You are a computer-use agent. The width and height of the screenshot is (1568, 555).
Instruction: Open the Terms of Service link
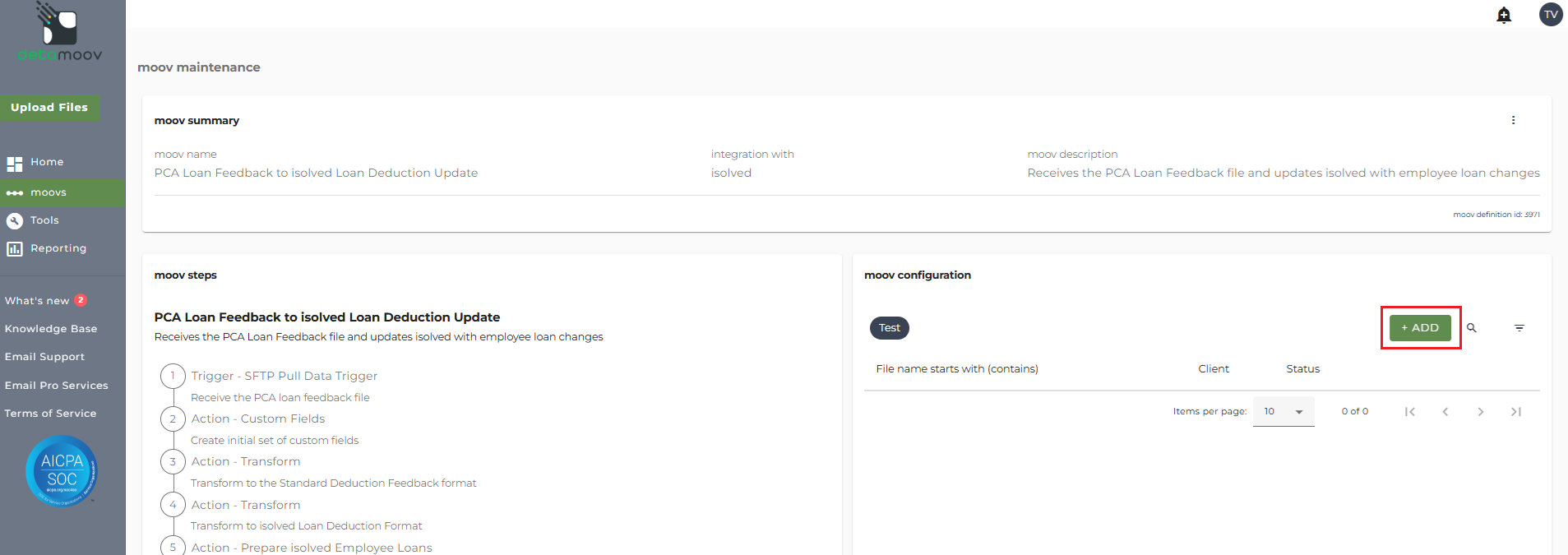coord(50,414)
